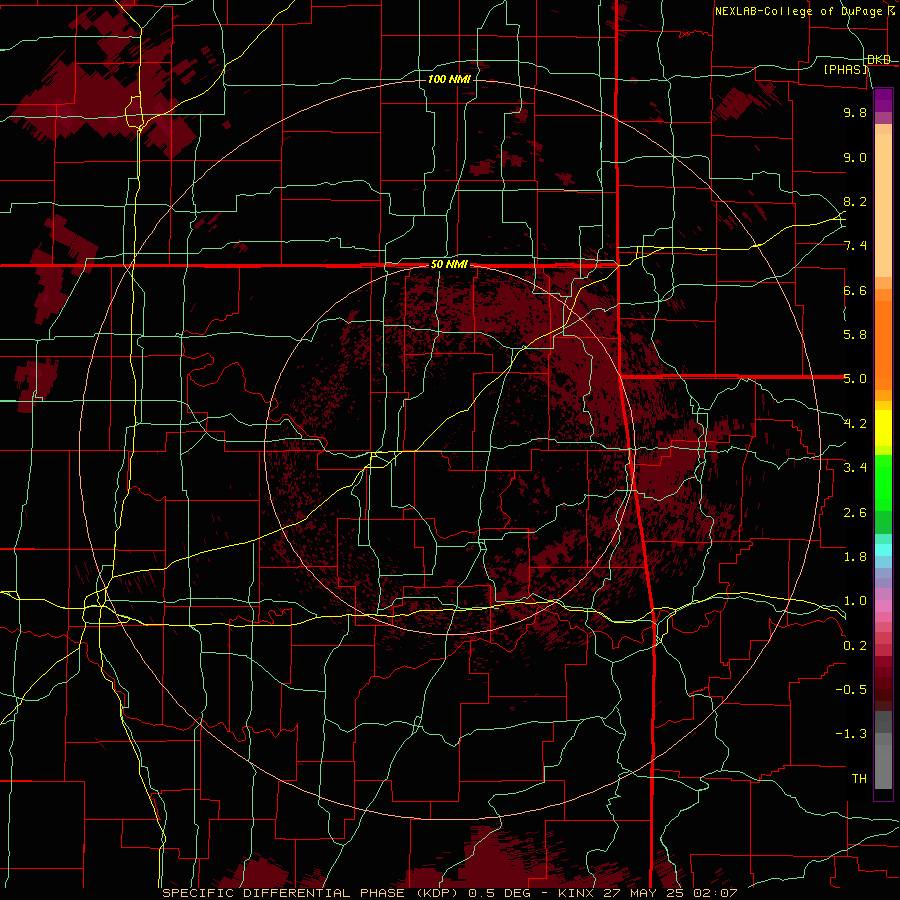This screenshot has width=900, height=900.
Task: Click the 4.2 legend value
Action: pyautogui.click(x=855, y=424)
